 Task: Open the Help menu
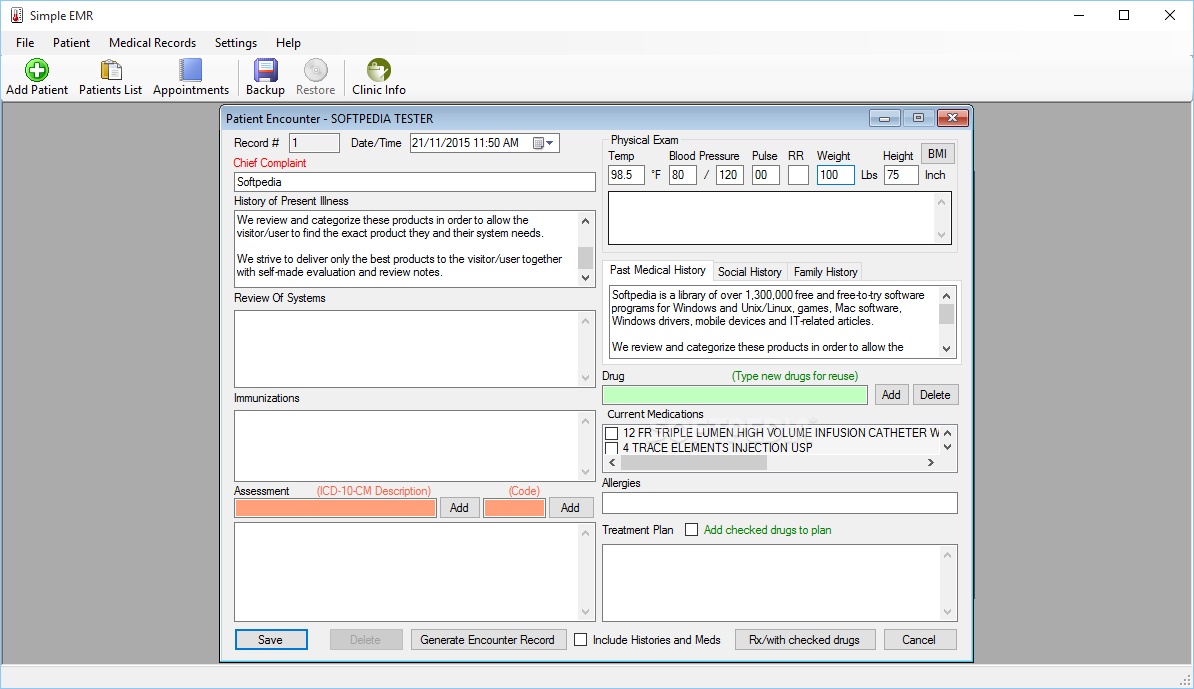[x=288, y=43]
